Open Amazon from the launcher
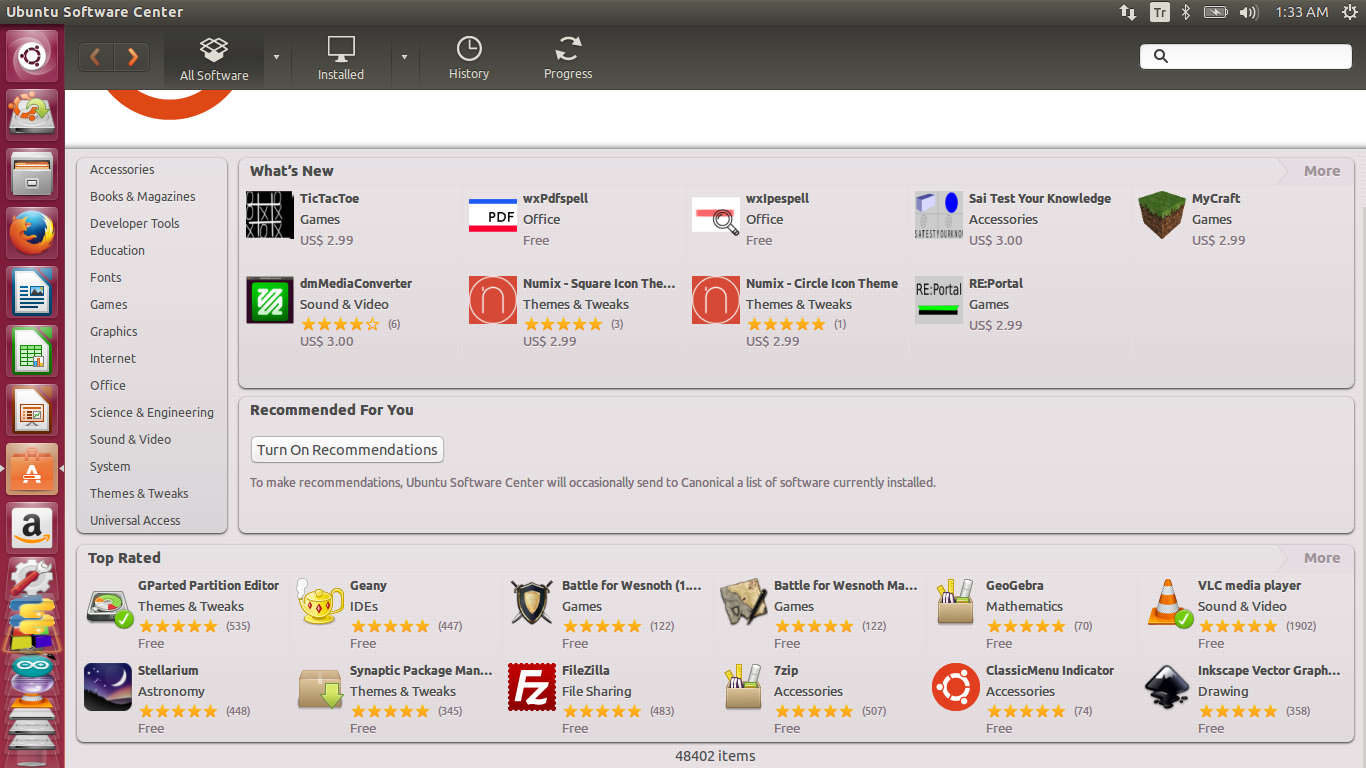Image resolution: width=1366 pixels, height=768 pixels. 32,527
